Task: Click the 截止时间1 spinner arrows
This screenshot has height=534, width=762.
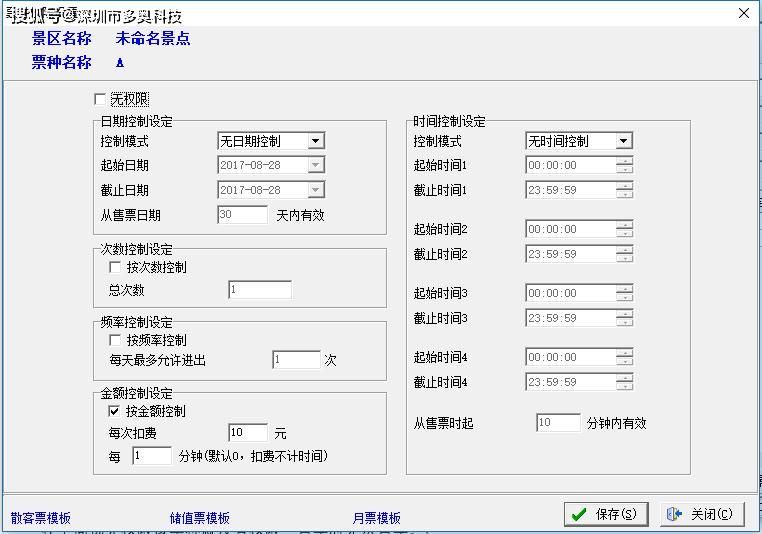Action: point(624,190)
